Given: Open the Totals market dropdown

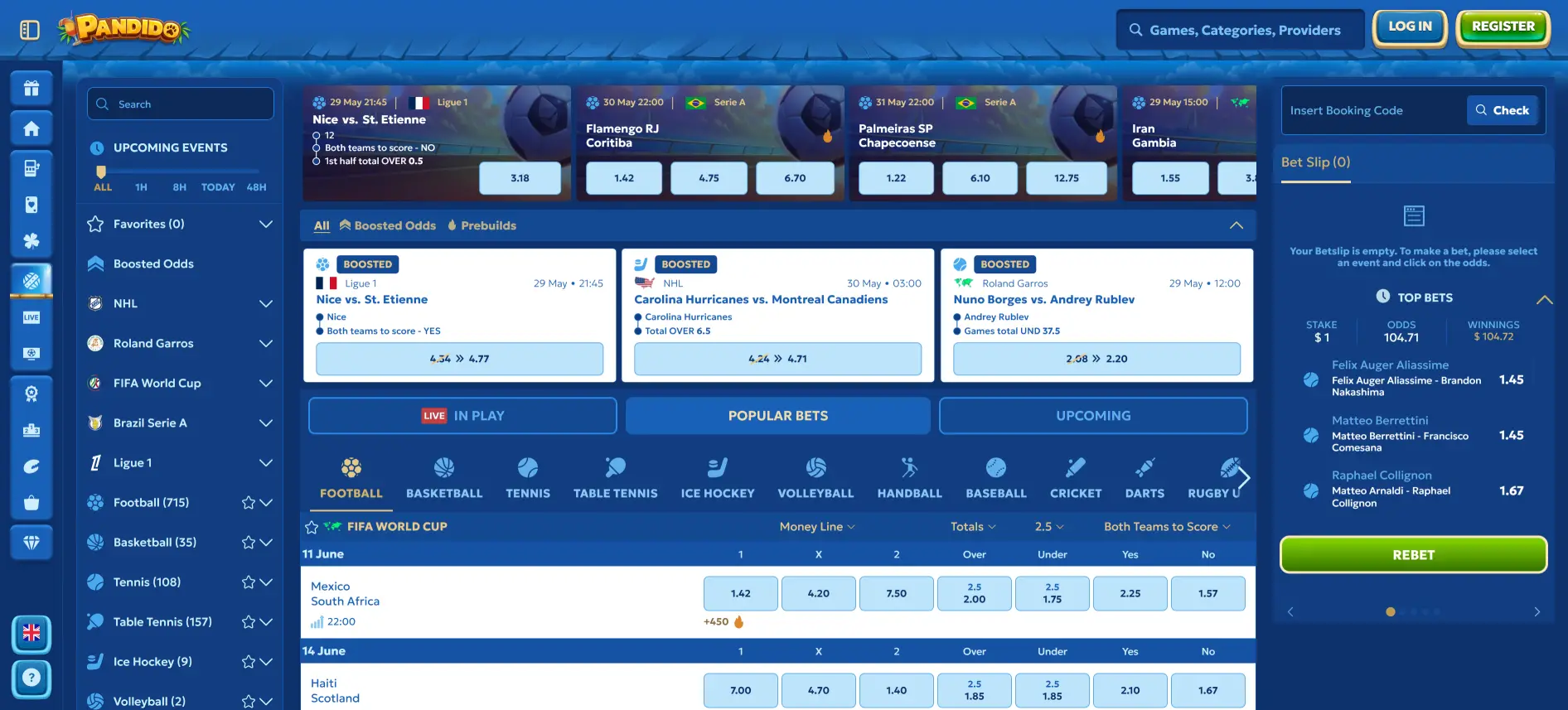Looking at the screenshot, I should pos(973,527).
